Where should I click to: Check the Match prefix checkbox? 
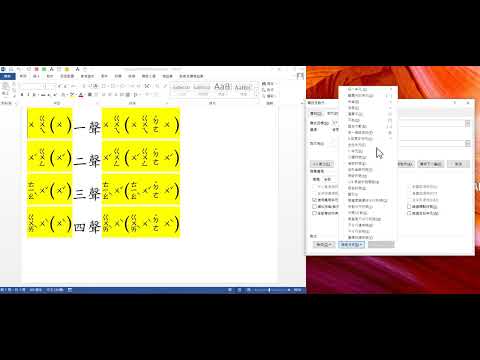pyautogui.click(x=409, y=187)
